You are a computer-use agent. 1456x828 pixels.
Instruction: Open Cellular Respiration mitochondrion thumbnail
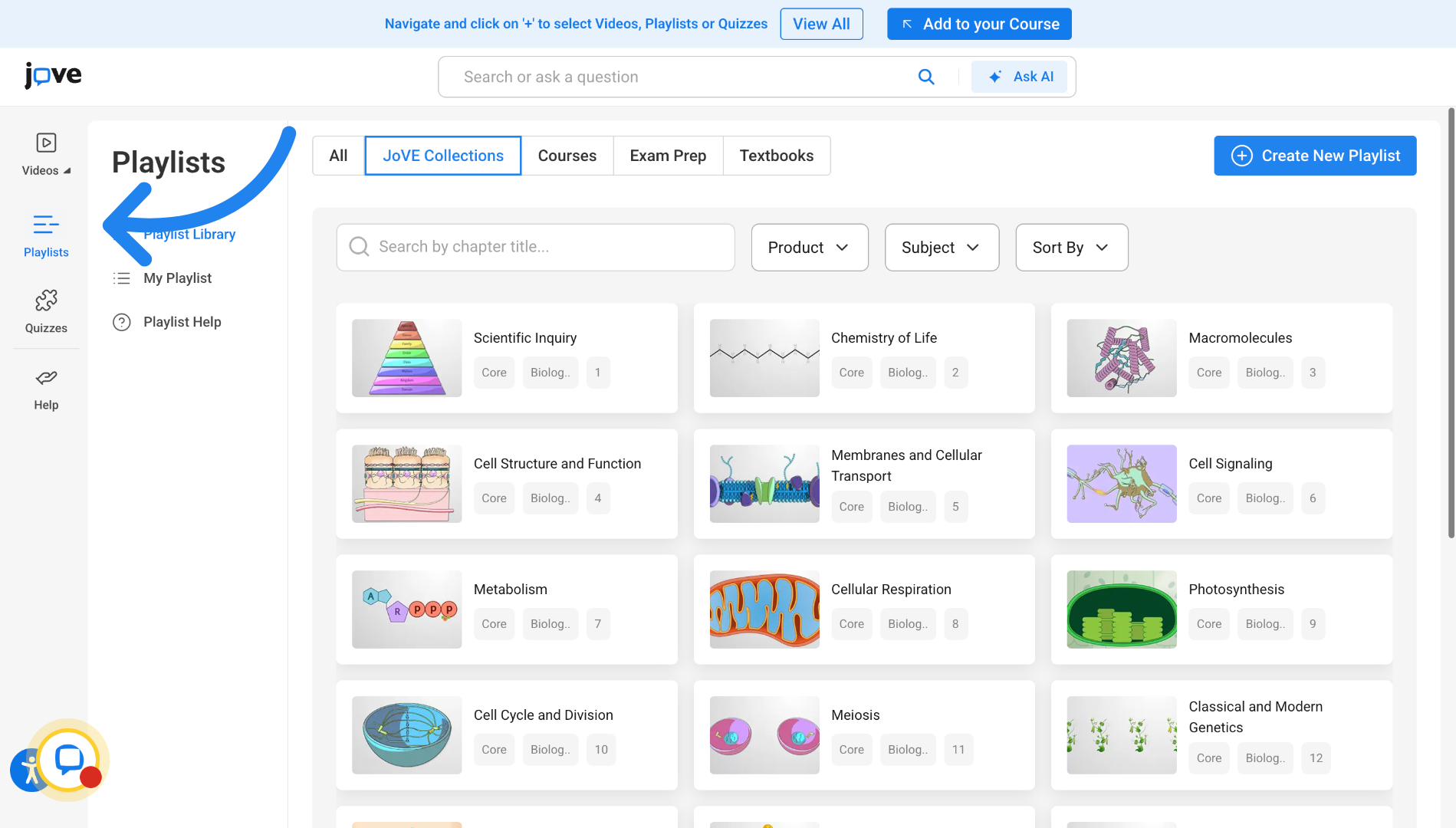[764, 609]
